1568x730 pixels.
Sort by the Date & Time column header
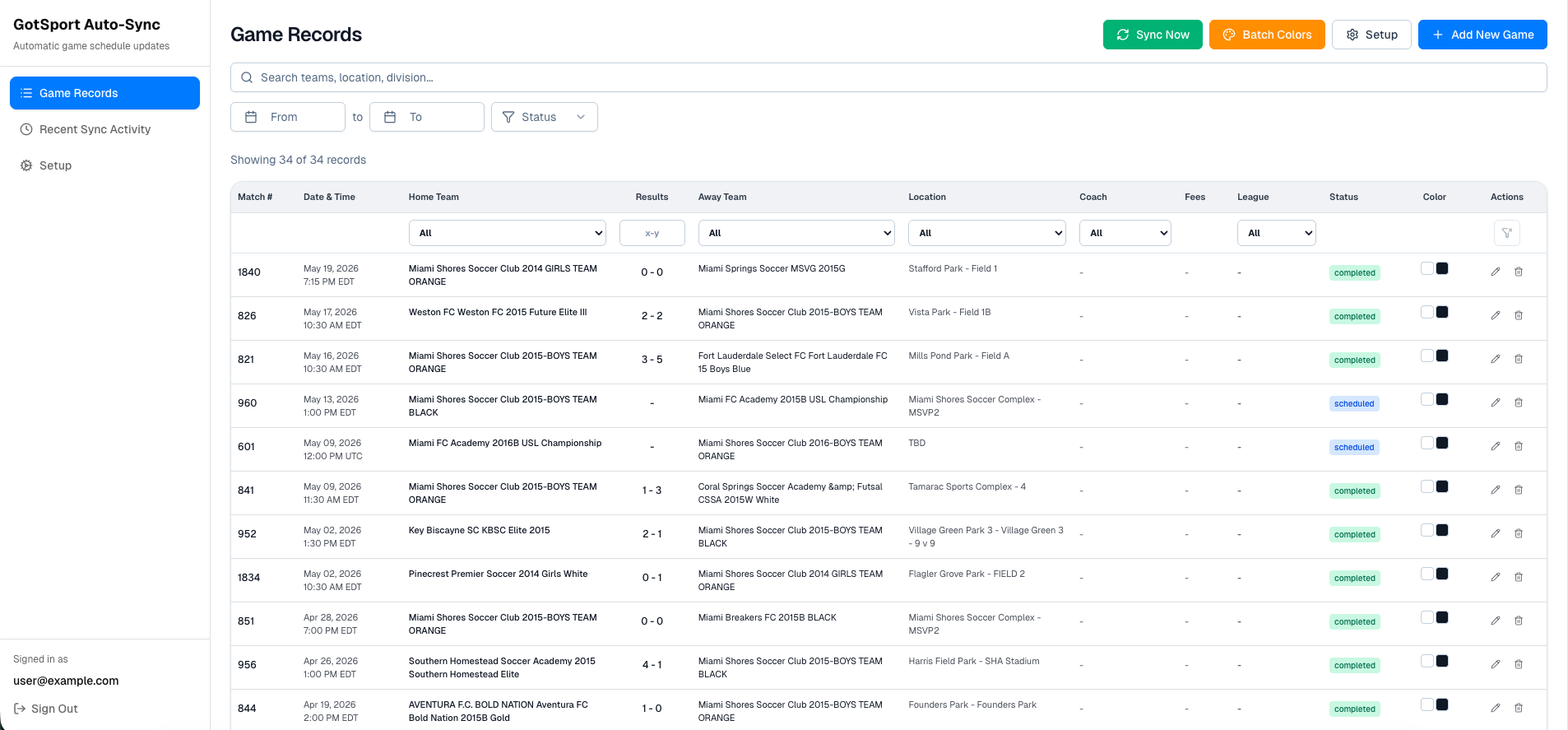click(329, 197)
